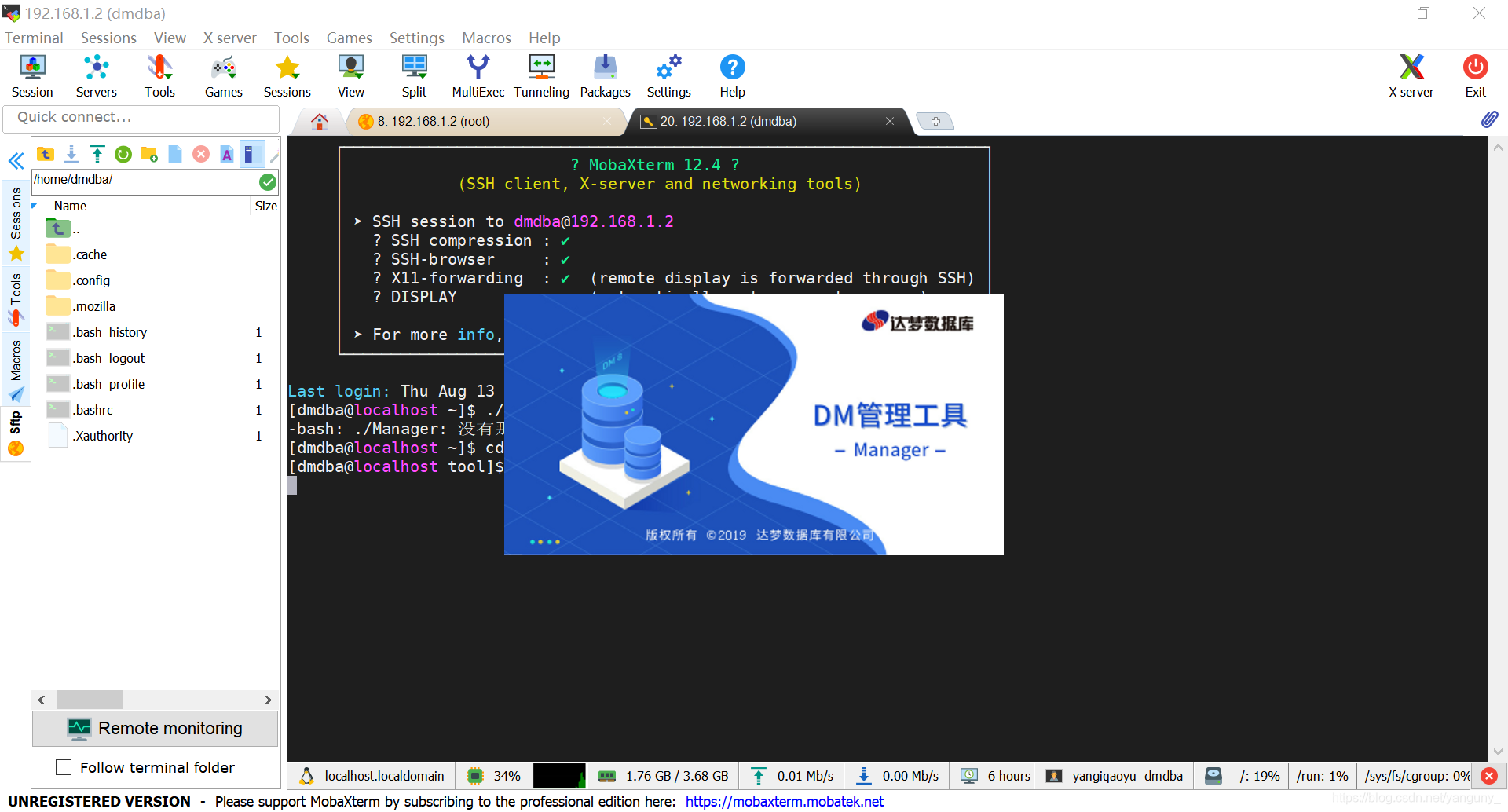Close remote monitoring with the red X in the status bar

point(1488,776)
